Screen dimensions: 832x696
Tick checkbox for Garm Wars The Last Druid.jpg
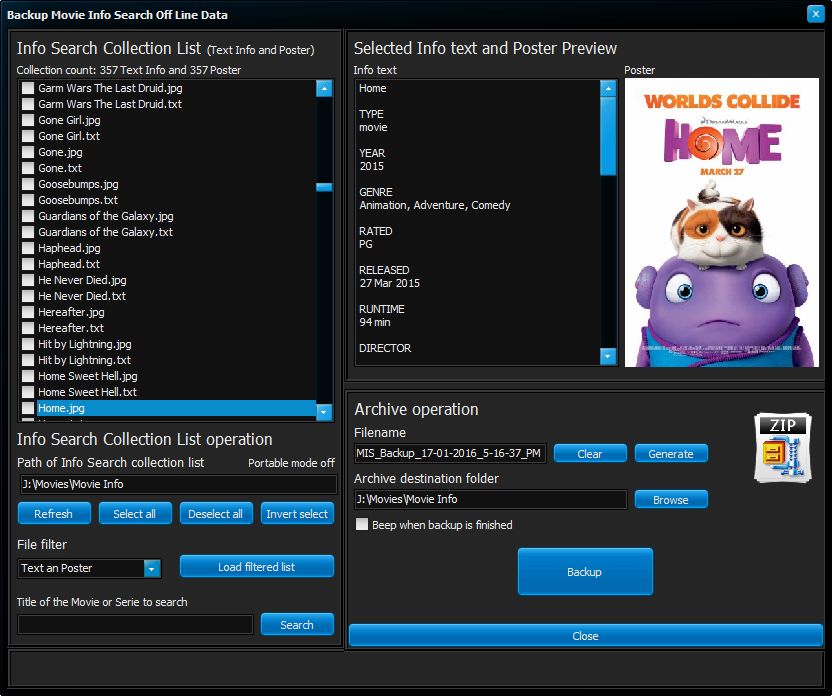coord(28,88)
